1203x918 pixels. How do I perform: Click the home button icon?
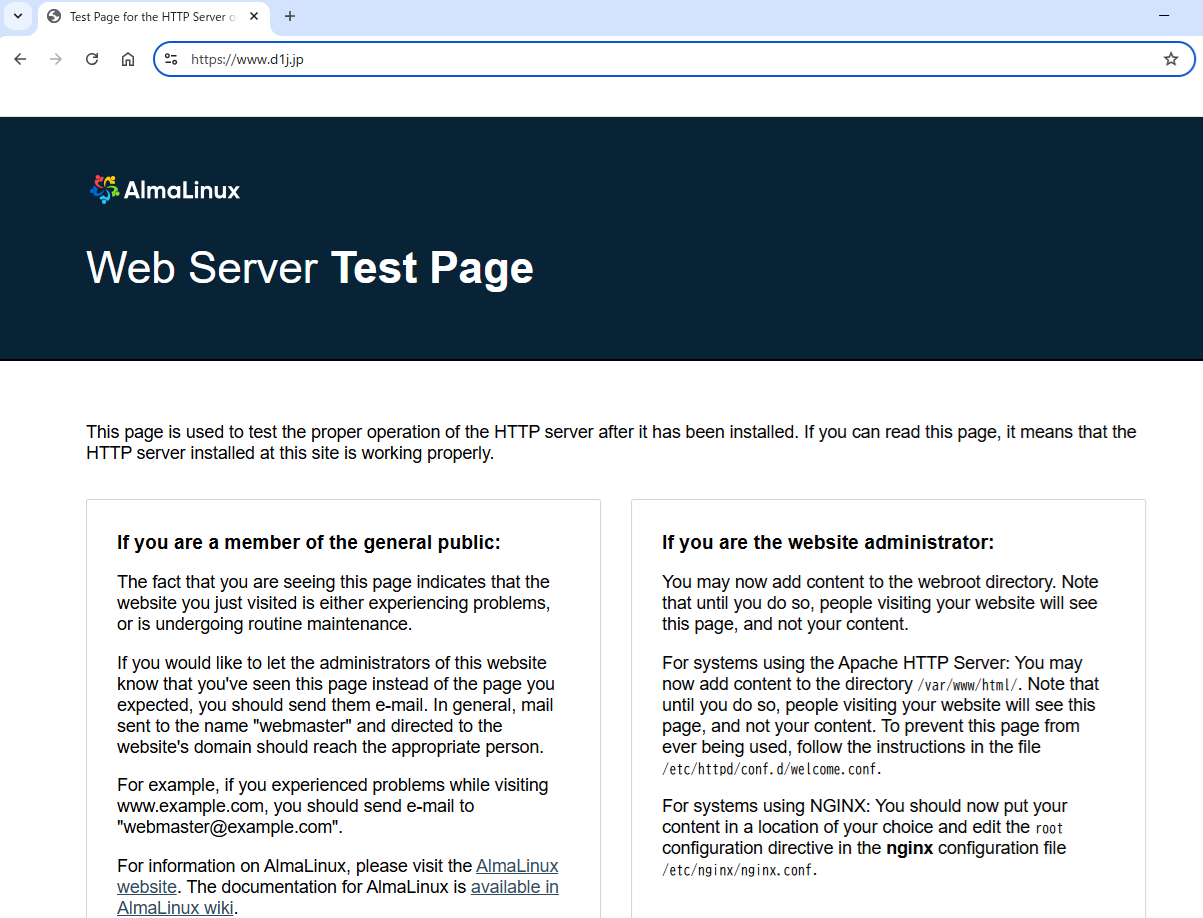pyautogui.click(x=127, y=58)
